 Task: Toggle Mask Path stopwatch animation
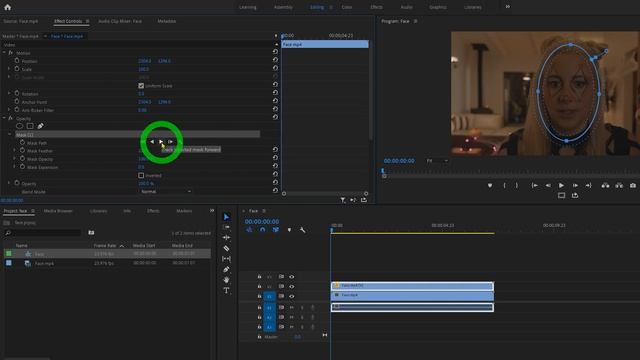click(x=22, y=142)
